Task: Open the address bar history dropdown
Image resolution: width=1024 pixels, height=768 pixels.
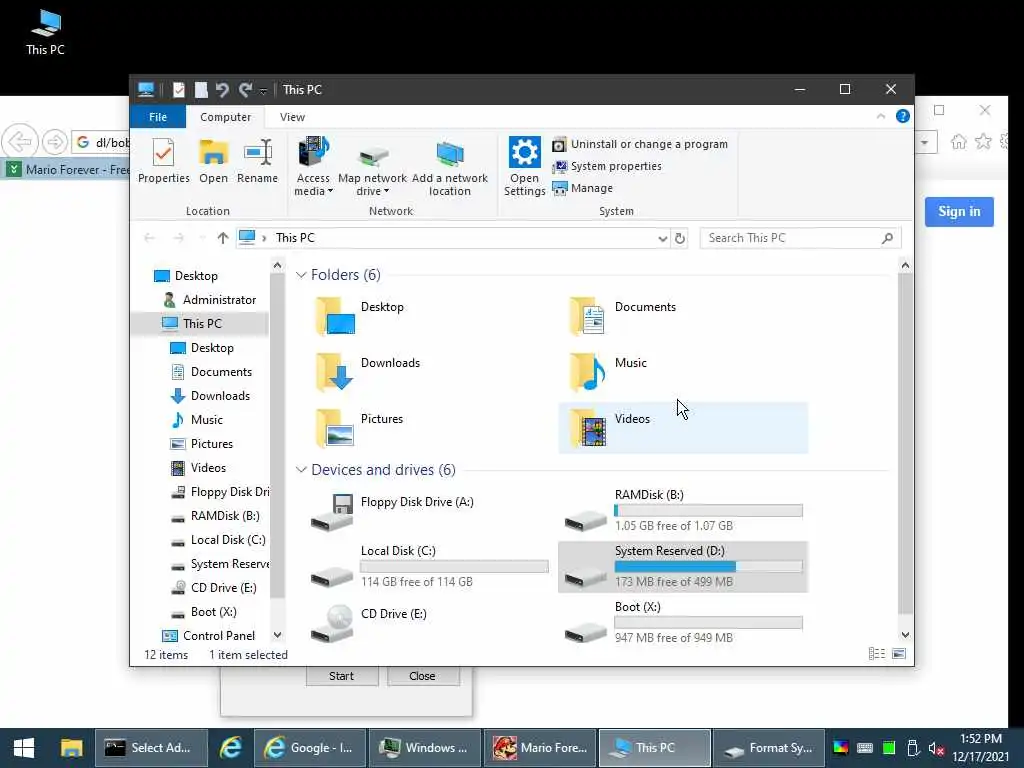Action: coord(662,238)
